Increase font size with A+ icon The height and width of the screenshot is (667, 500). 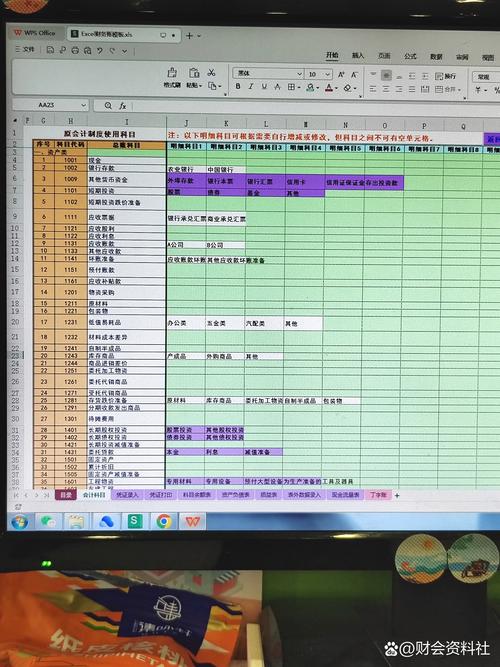click(341, 74)
